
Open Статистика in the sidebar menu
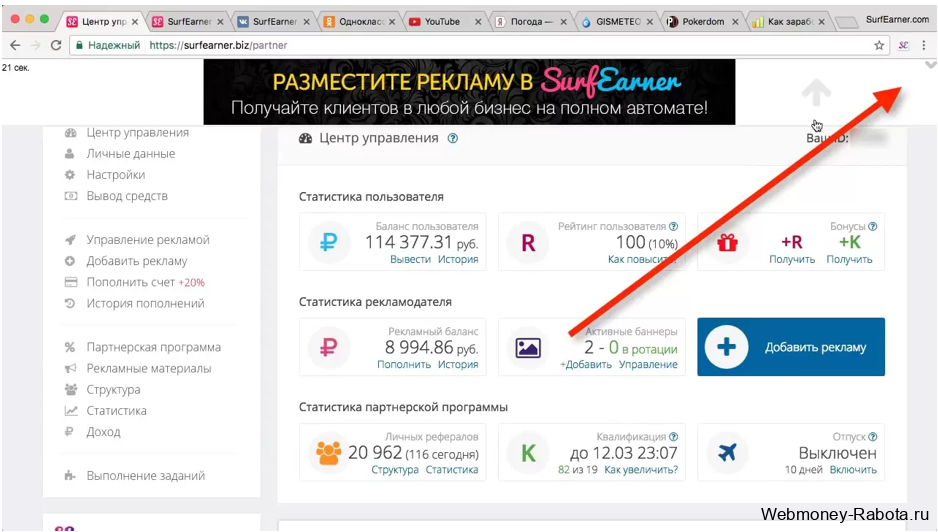click(x=116, y=411)
